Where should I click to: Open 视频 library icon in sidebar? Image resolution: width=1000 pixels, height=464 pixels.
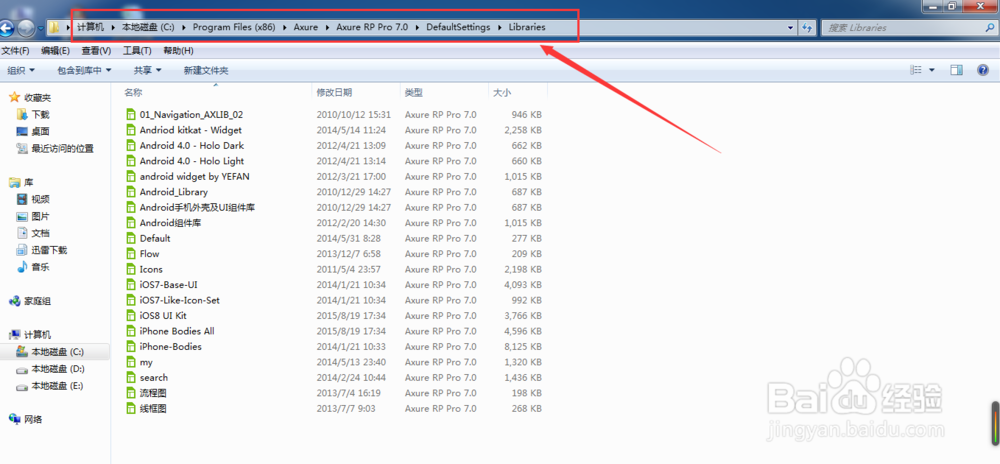tap(21, 199)
